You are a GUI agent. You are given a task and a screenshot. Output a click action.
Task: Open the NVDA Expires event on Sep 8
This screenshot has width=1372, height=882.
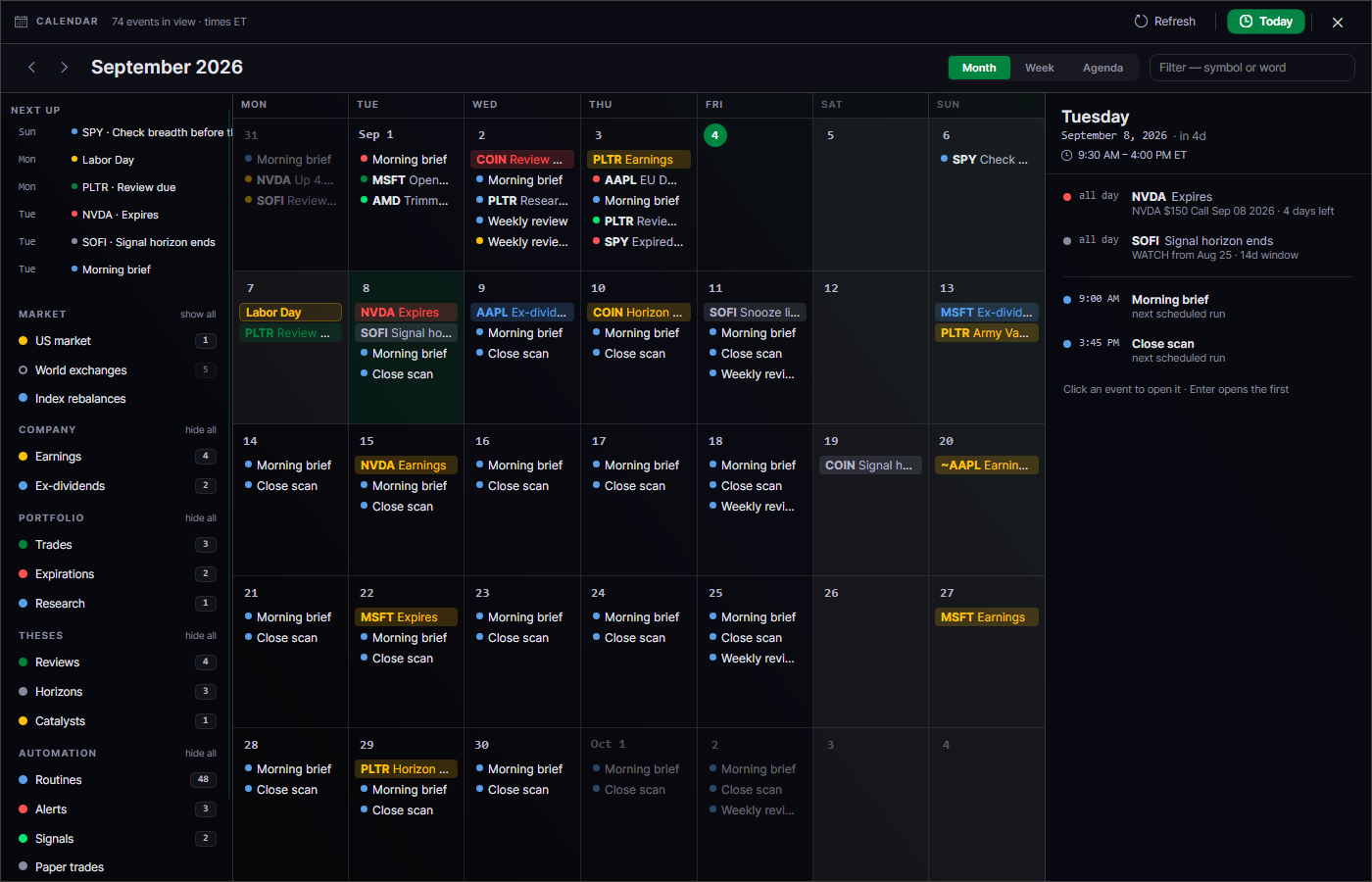tap(406, 313)
